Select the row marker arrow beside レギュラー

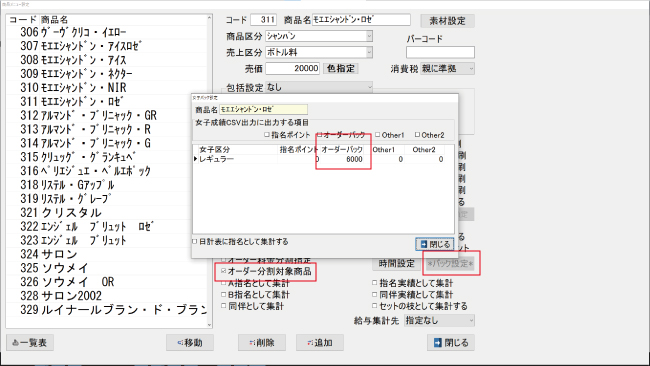195,159
